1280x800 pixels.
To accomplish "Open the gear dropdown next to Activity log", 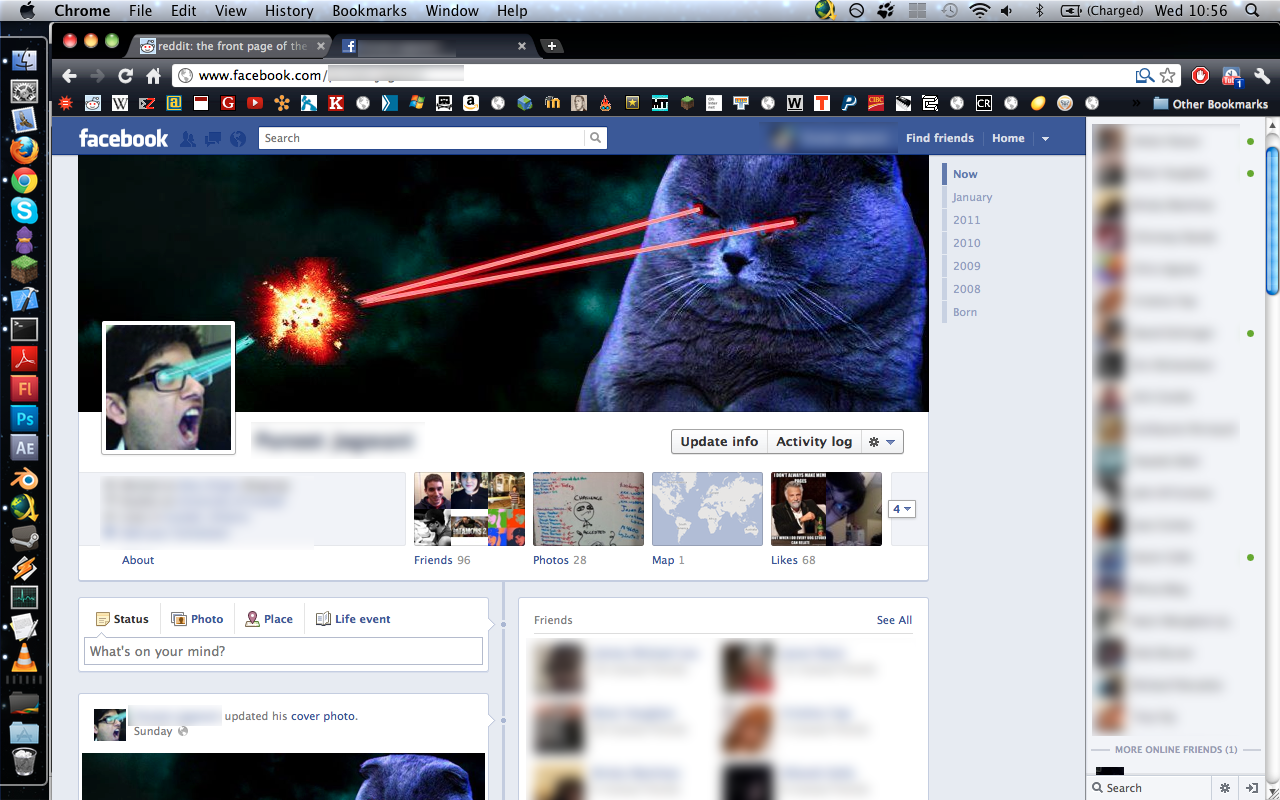I will [x=882, y=442].
